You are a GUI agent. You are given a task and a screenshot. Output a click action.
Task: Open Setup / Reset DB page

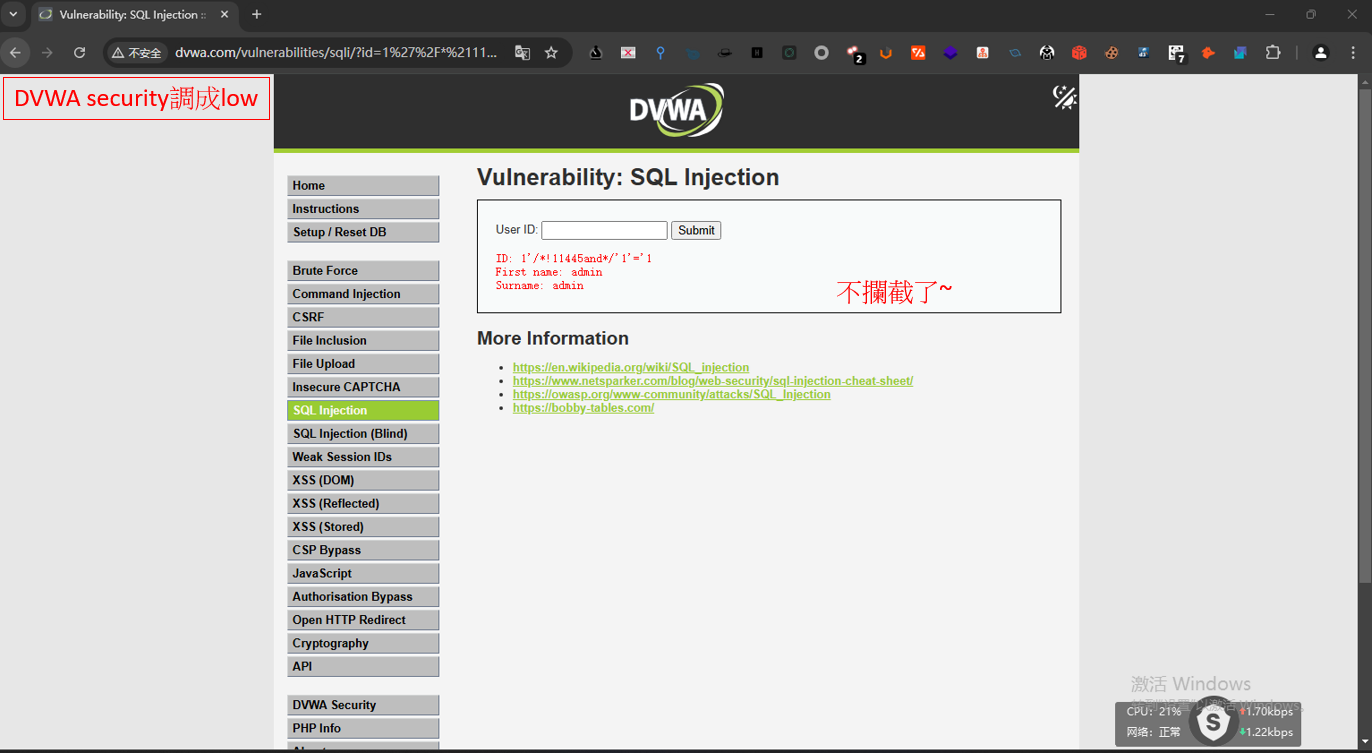(363, 232)
